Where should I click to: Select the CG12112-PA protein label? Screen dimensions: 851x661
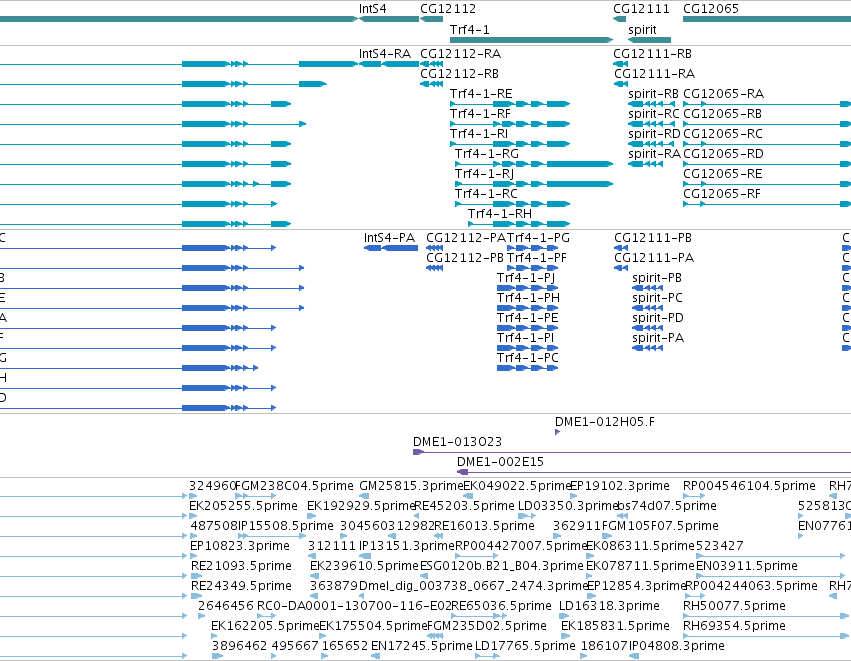tap(466, 238)
